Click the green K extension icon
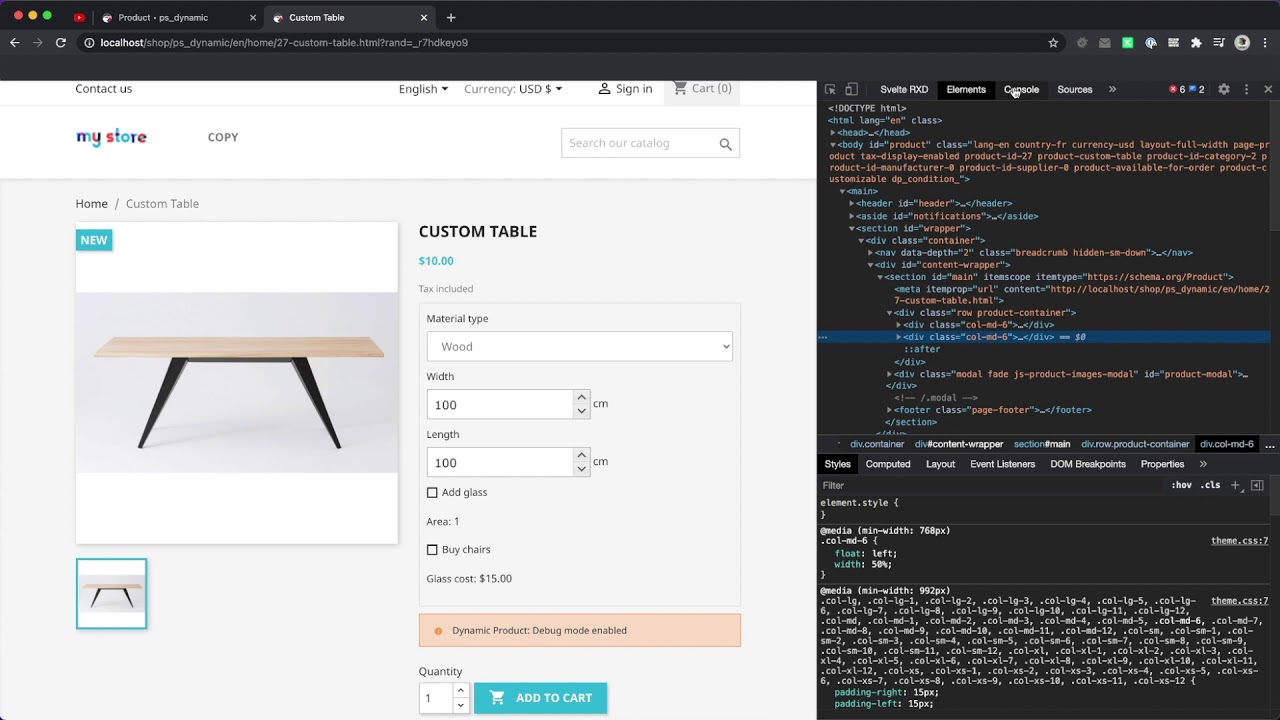 1127,43
